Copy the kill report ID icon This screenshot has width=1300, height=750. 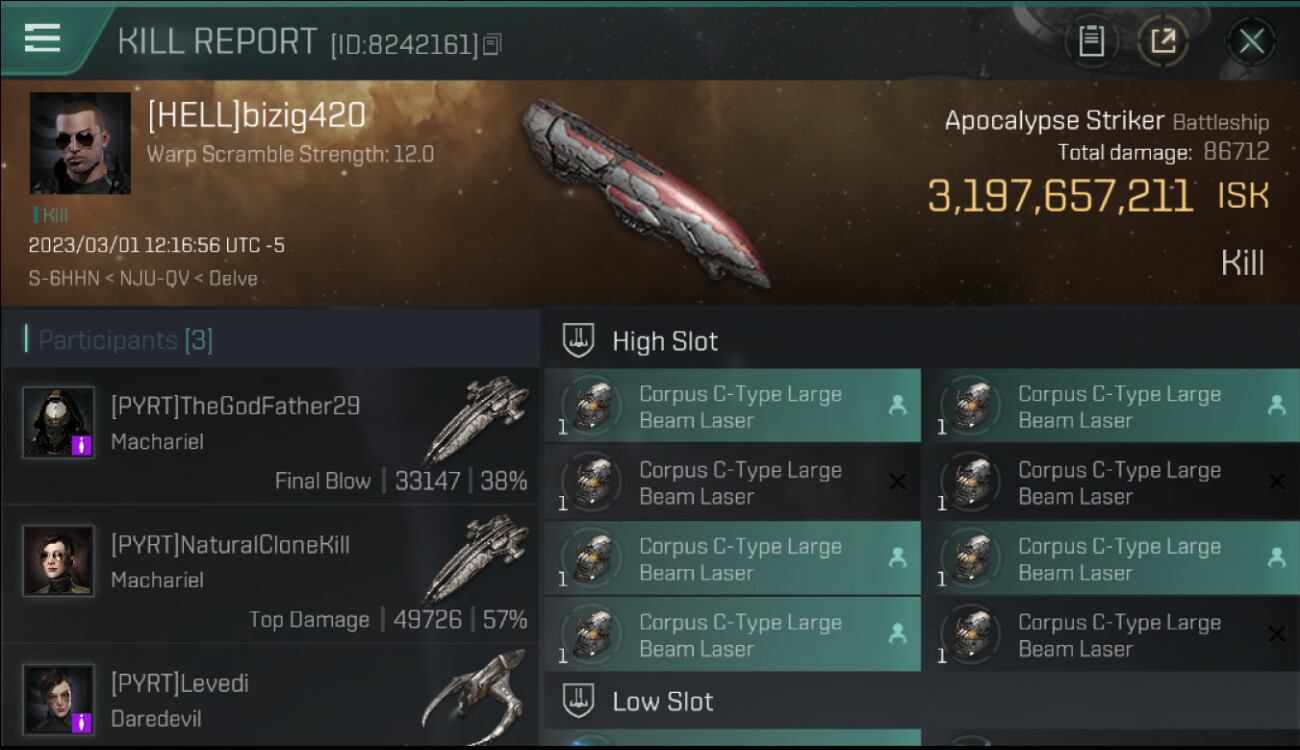[492, 44]
